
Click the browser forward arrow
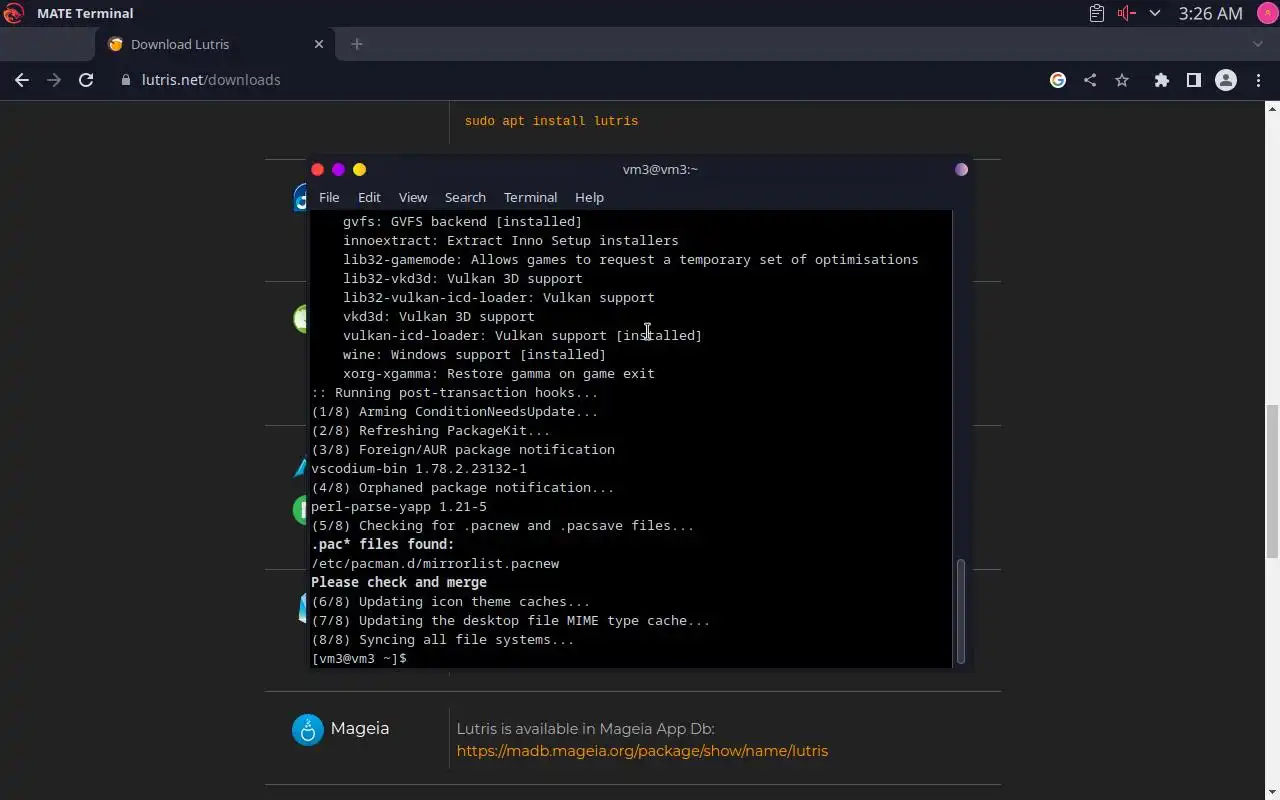54,80
